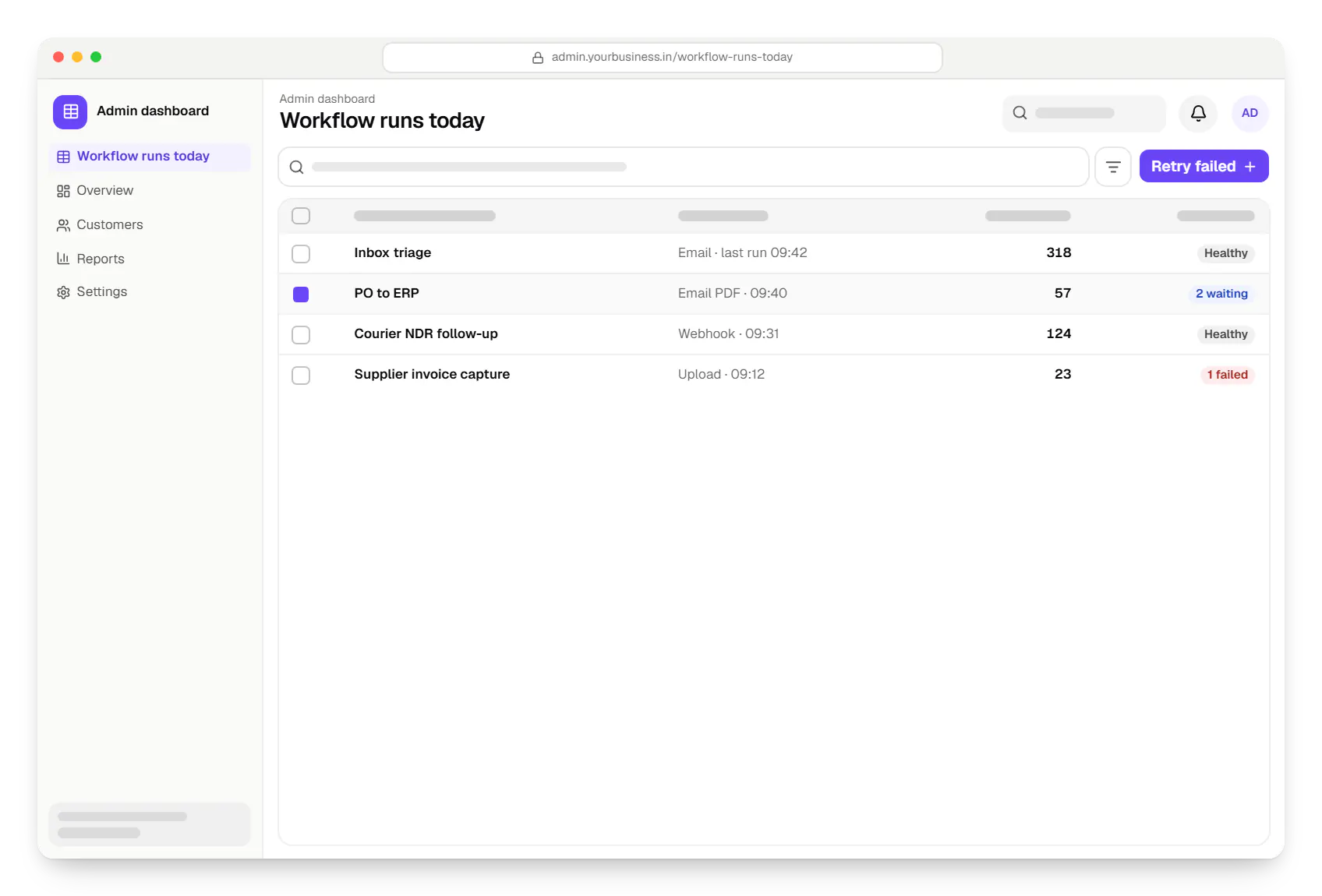Click the Healthy badge for Courier NDR
1322x896 pixels.
1225,334
